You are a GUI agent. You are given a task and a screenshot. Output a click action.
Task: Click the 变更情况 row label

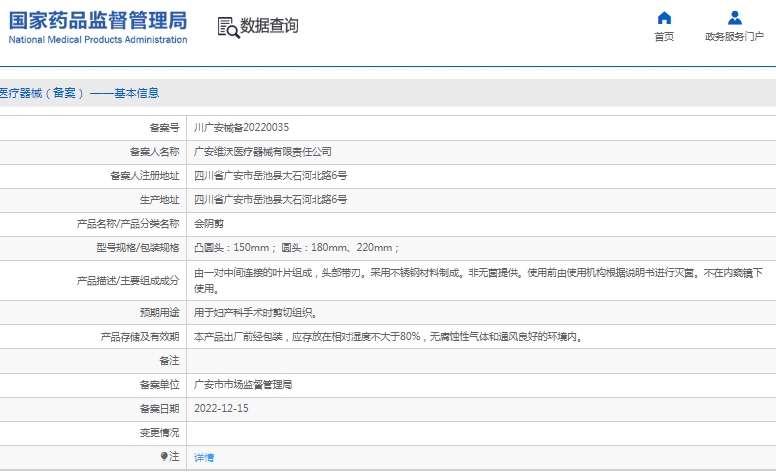[x=159, y=433]
